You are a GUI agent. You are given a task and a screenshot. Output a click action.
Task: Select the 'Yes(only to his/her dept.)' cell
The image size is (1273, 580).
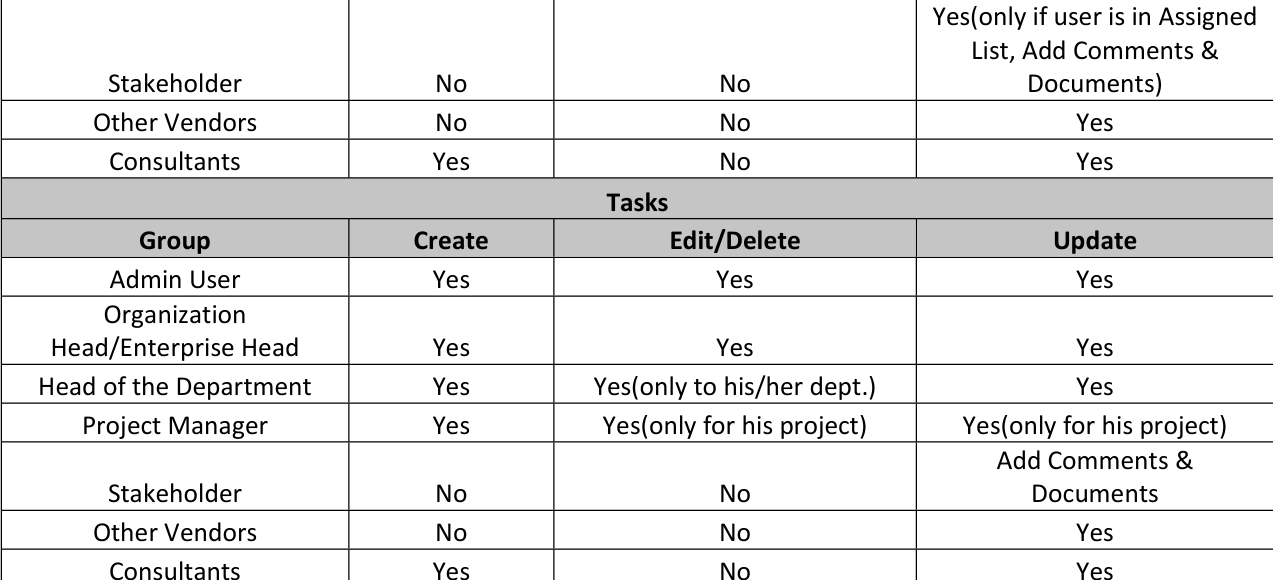[734, 387]
